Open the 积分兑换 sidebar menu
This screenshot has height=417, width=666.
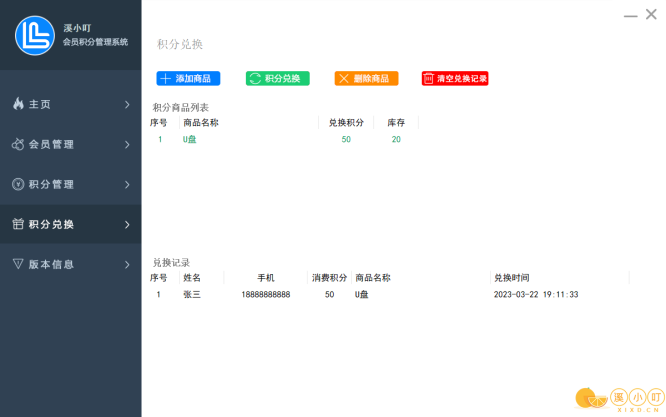pyautogui.click(x=70, y=224)
